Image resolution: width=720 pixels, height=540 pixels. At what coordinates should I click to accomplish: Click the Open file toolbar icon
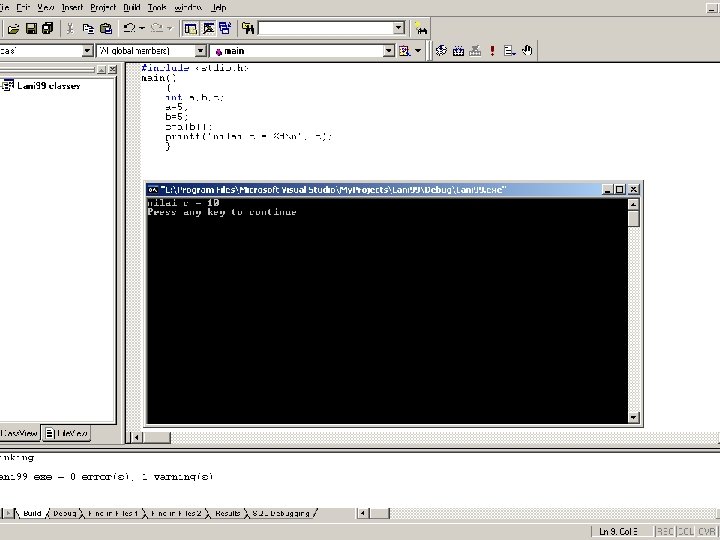pos(13,28)
